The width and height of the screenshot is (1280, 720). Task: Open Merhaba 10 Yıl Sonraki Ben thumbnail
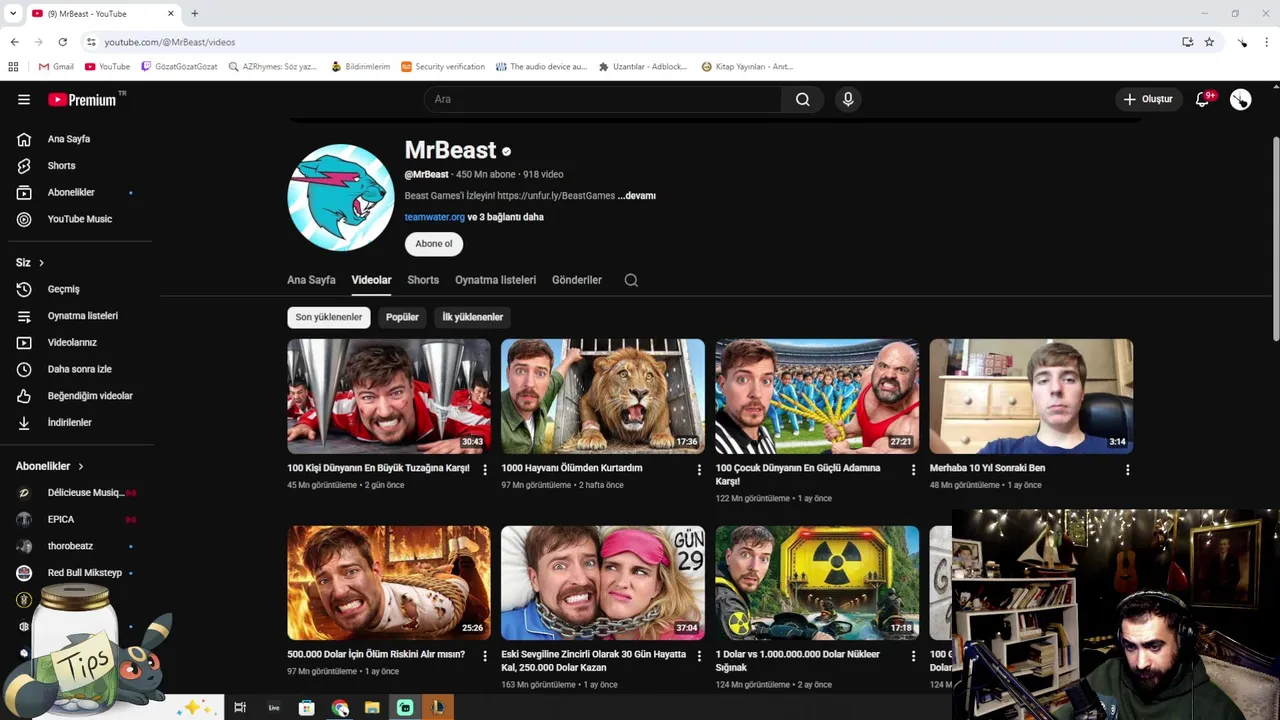(x=1031, y=396)
